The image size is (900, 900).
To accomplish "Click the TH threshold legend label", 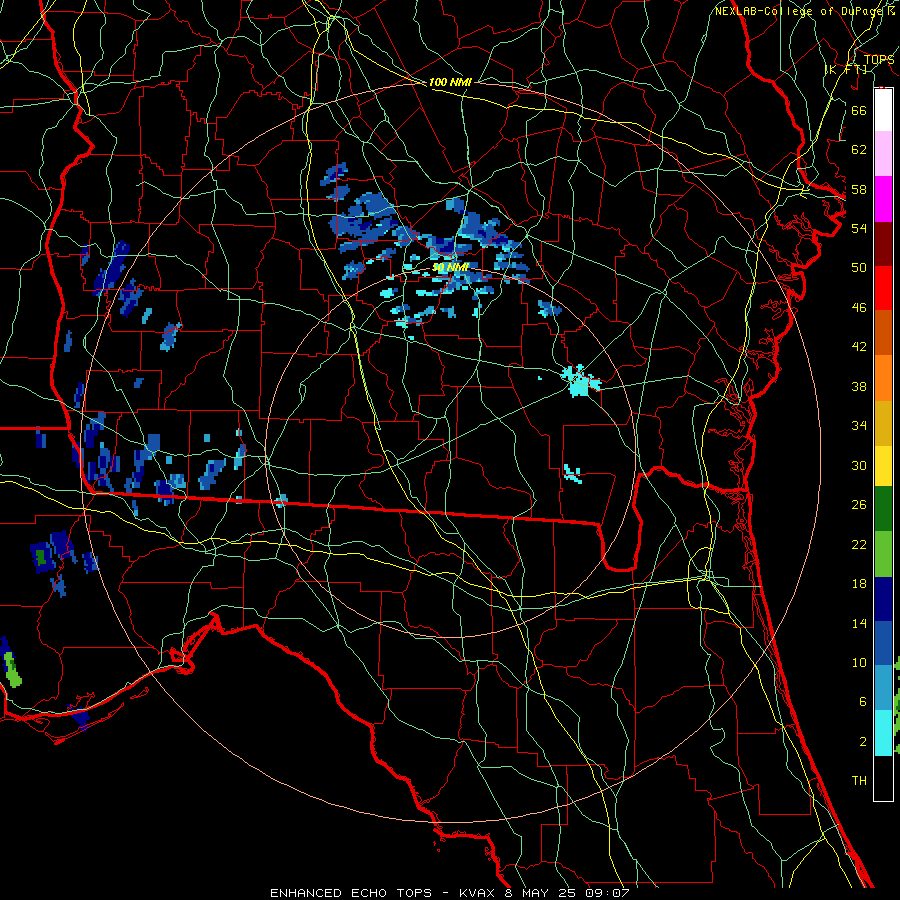I will (x=859, y=781).
